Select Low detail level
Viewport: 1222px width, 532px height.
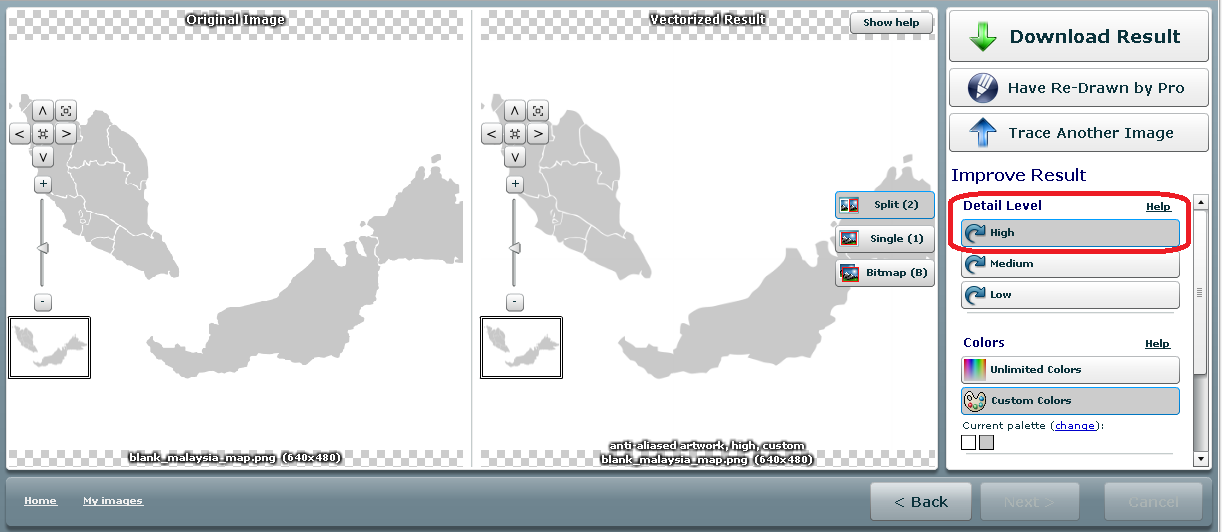pyautogui.click(x=1070, y=295)
